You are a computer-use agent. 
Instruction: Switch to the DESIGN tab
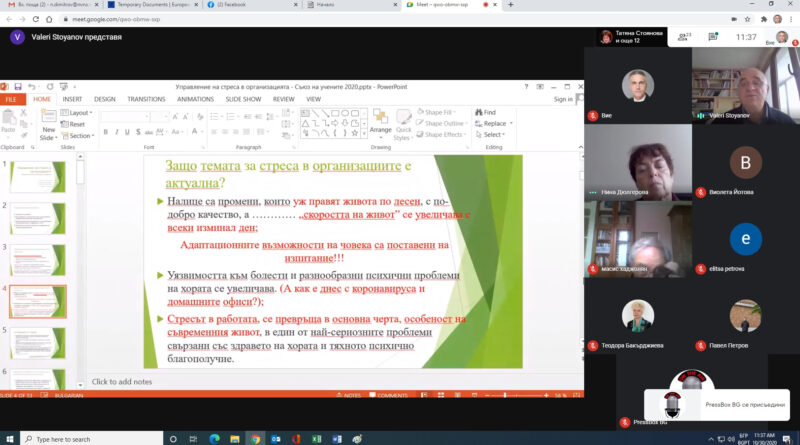[x=105, y=100]
